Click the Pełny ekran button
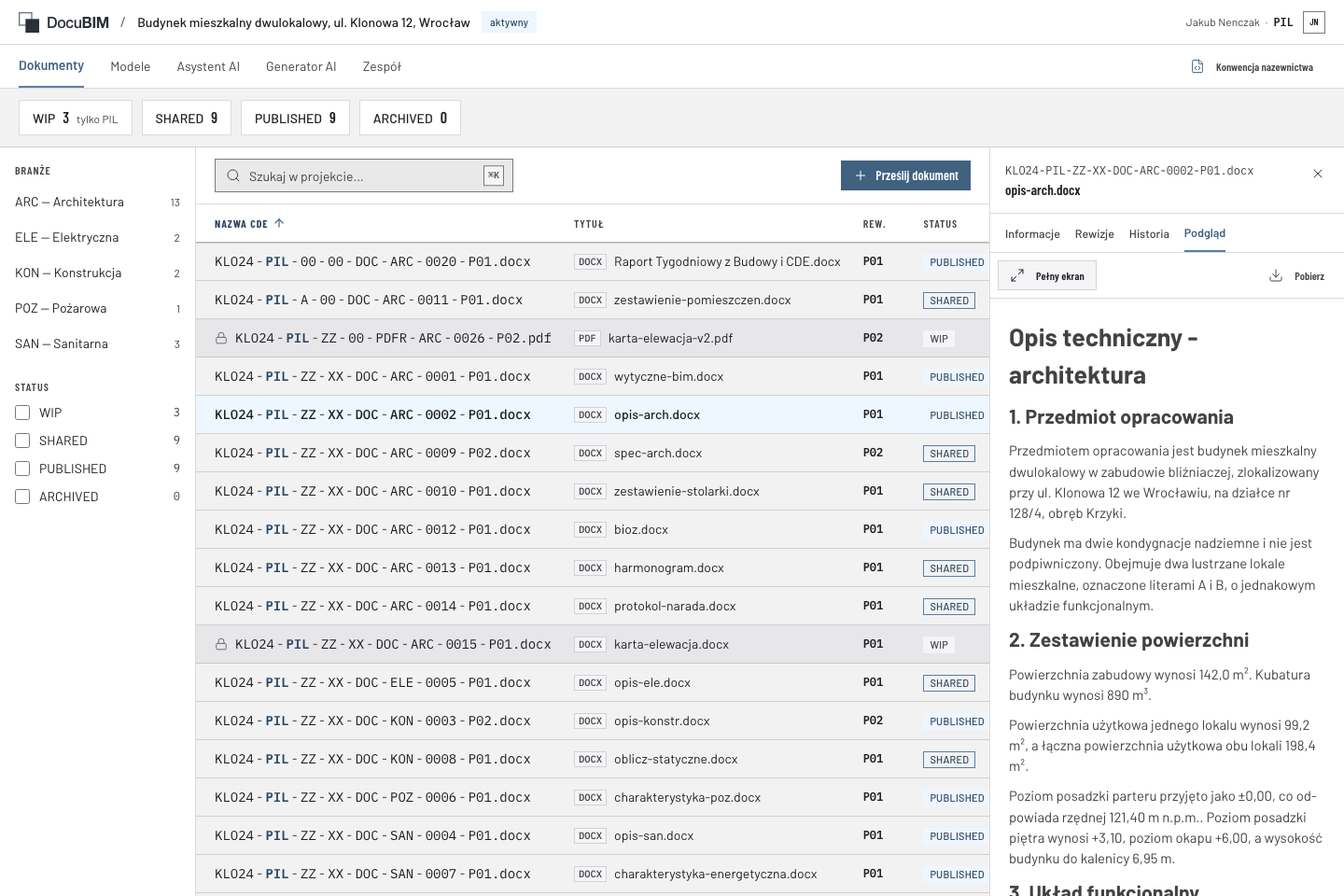This screenshot has height=896, width=1344. tap(1047, 276)
